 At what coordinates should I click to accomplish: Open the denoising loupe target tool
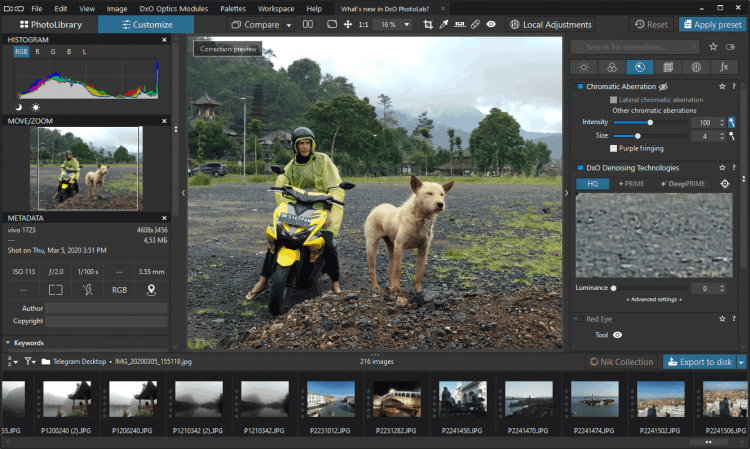click(x=725, y=184)
